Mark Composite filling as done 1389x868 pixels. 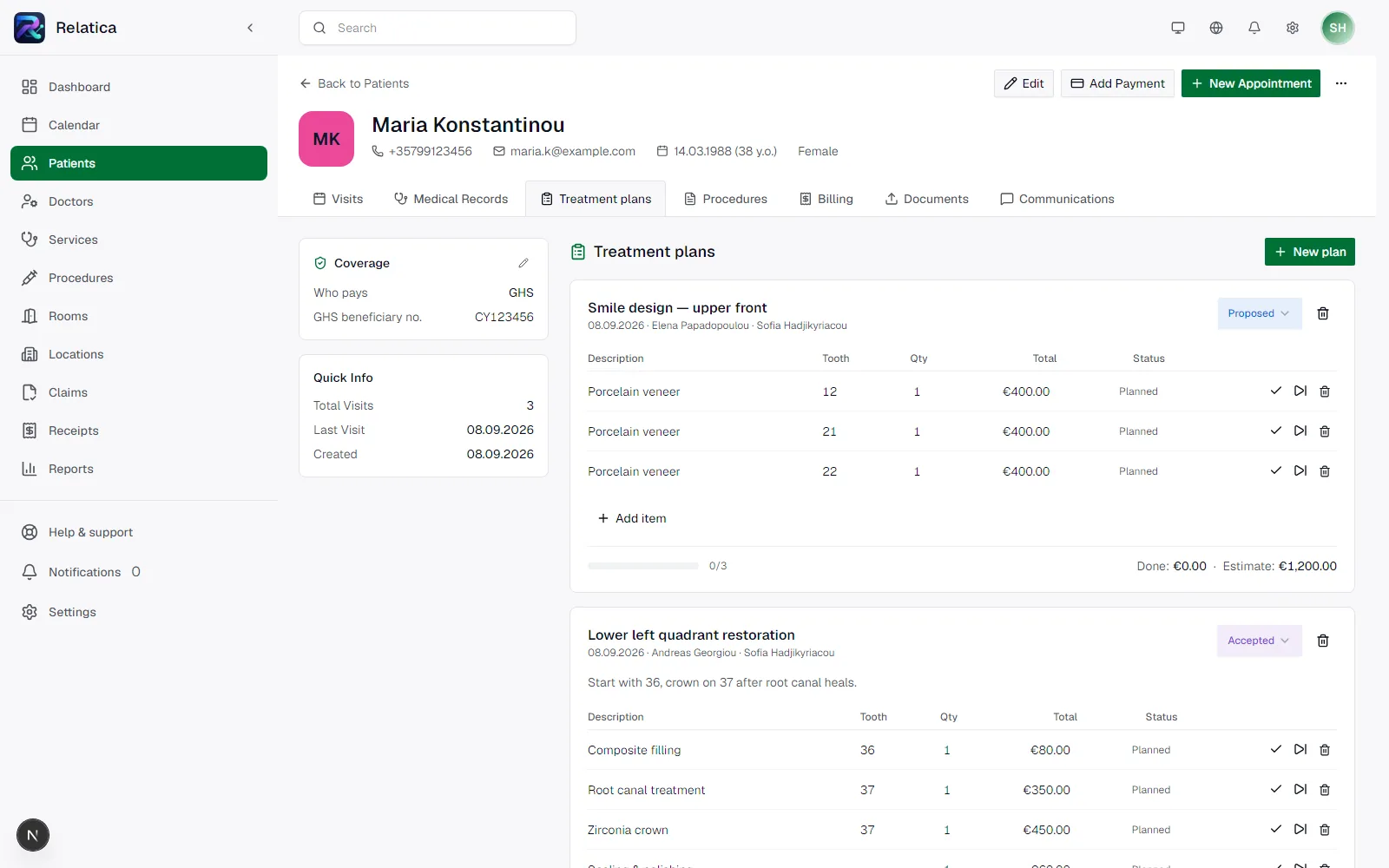(x=1276, y=750)
